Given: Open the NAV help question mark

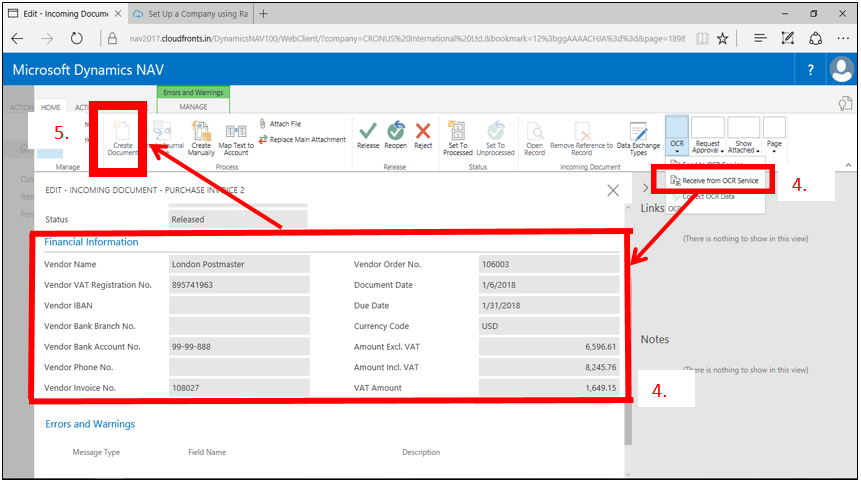Looking at the screenshot, I should tap(810, 70).
